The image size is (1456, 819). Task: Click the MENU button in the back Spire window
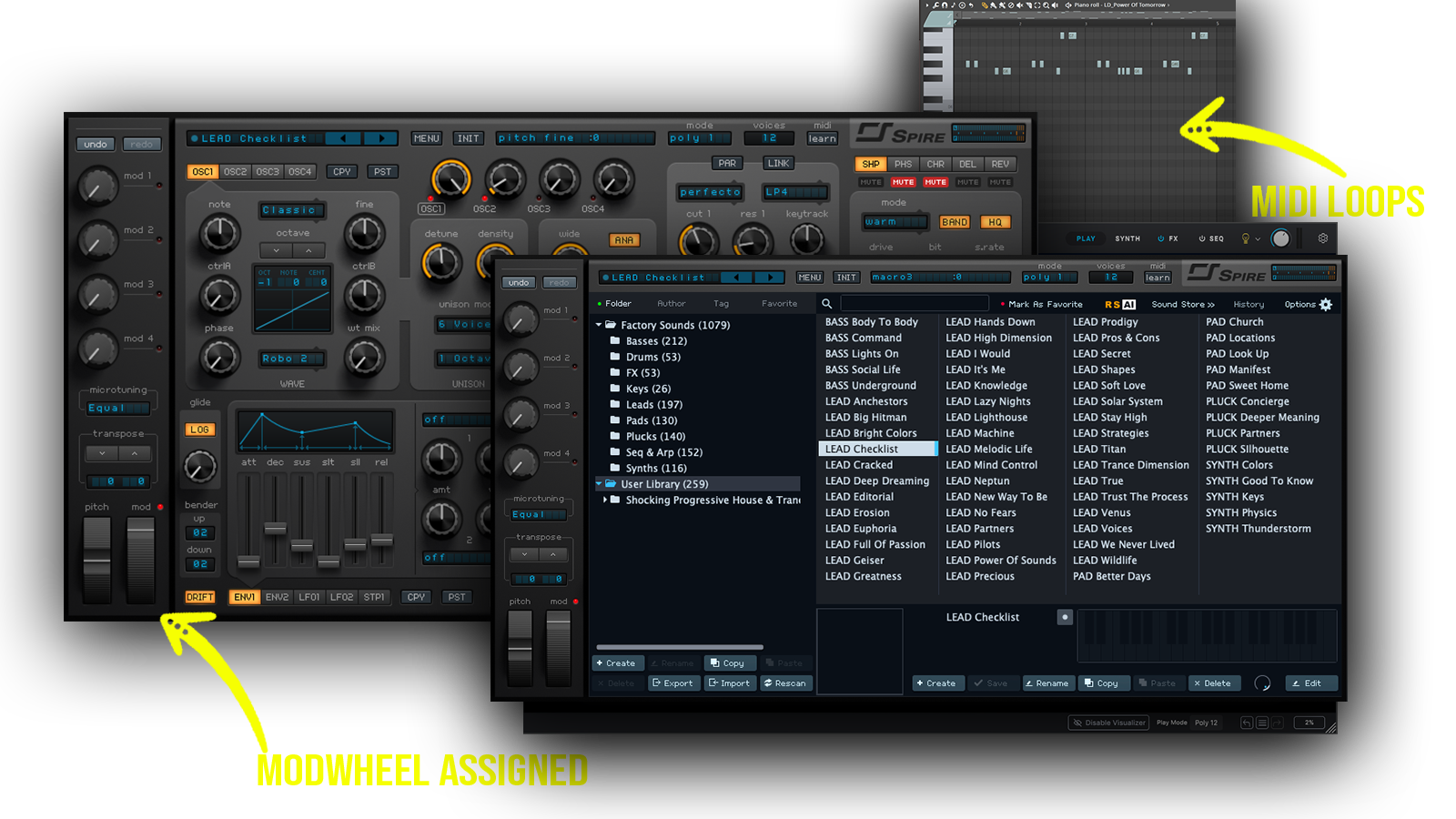(x=426, y=138)
